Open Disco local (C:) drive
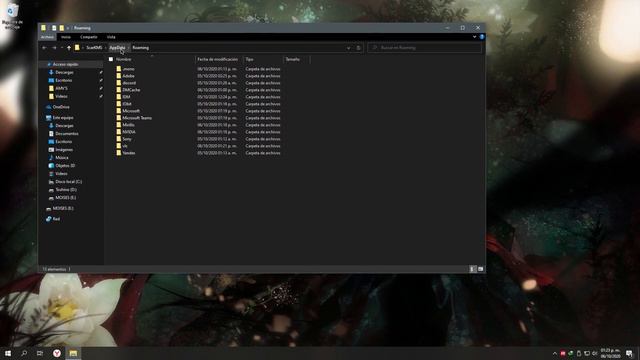640x360 pixels. pyautogui.click(x=68, y=182)
